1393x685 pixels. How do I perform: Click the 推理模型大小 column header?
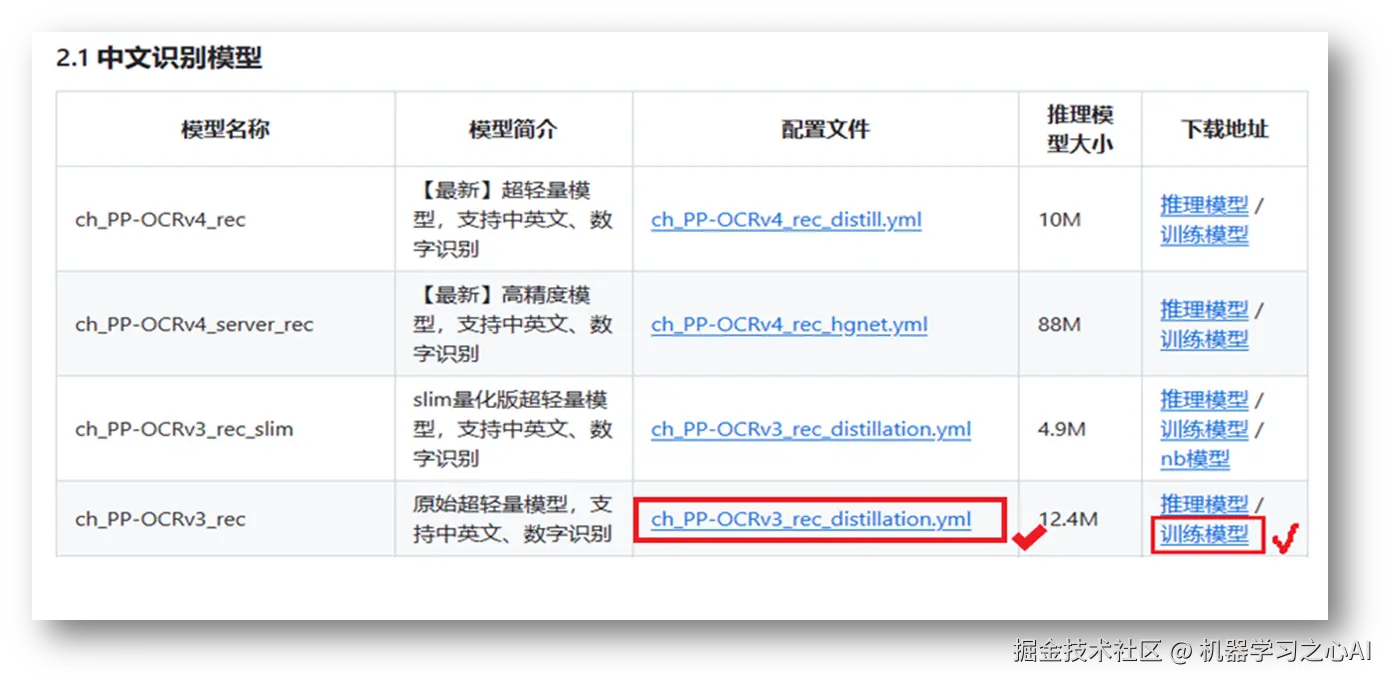point(1080,128)
